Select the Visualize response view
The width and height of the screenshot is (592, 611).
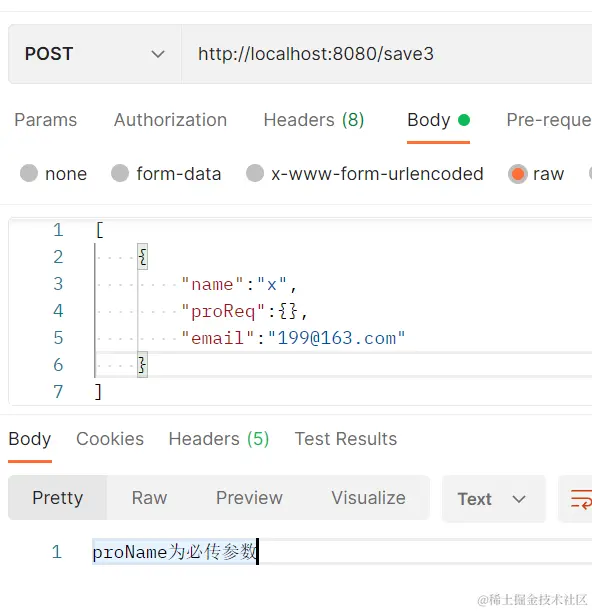pos(368,498)
